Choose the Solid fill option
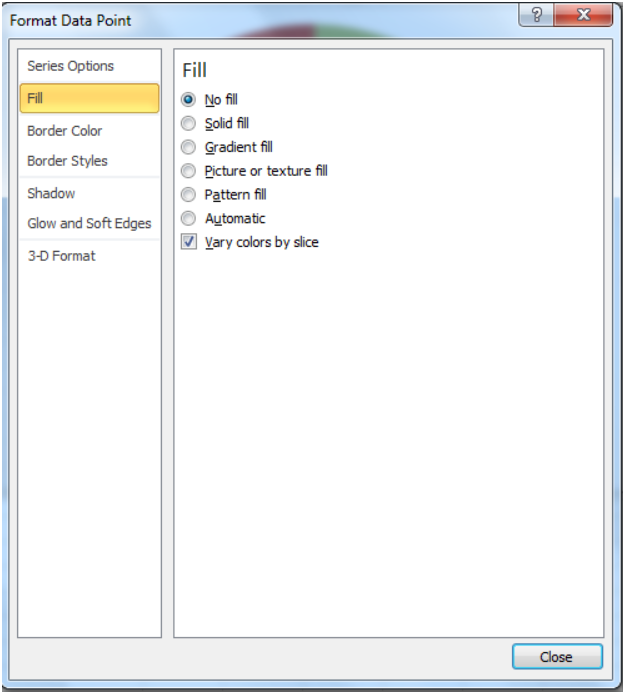This screenshot has width=626, height=695. 188,123
